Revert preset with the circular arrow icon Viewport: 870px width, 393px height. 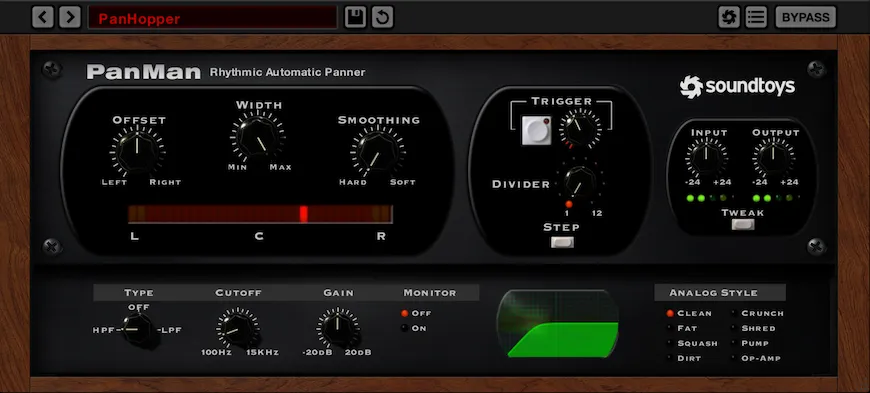382,18
